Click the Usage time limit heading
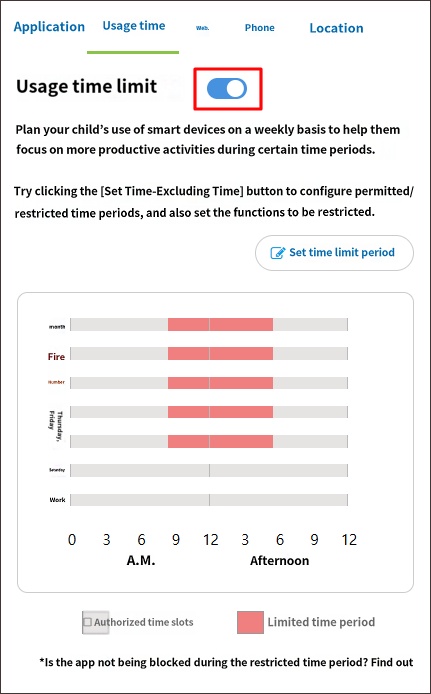This screenshot has height=694, width=431. pyautogui.click(x=86, y=86)
